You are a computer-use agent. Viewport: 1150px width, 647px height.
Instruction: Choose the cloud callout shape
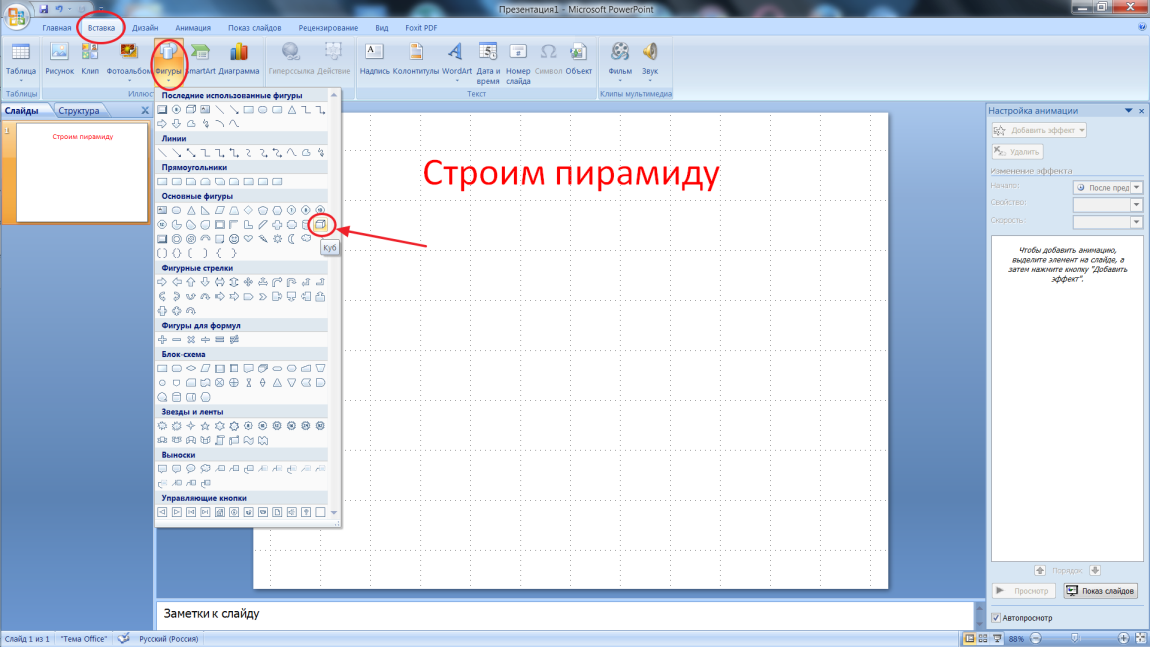205,469
